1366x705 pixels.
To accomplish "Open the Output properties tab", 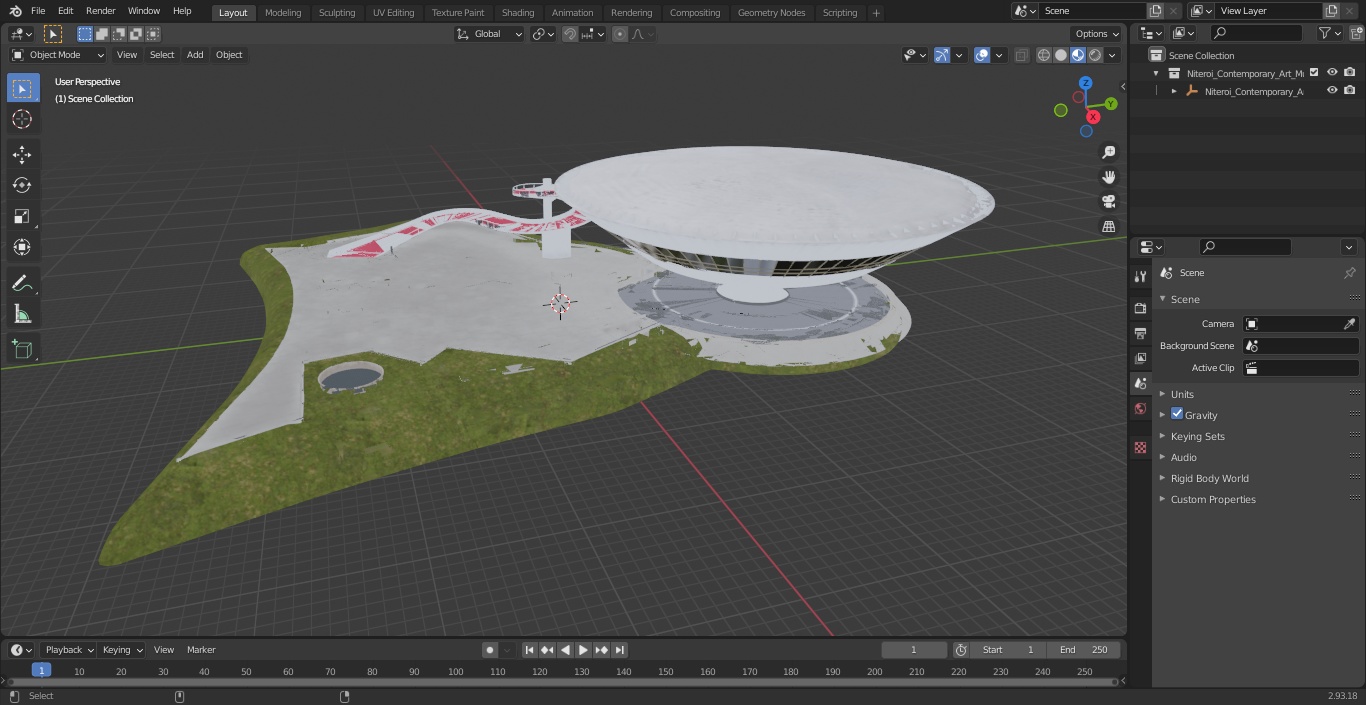I will pos(1140,333).
